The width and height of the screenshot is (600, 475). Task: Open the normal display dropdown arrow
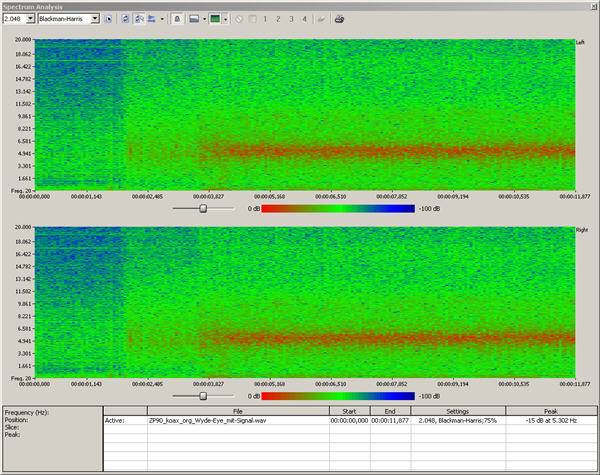click(205, 19)
